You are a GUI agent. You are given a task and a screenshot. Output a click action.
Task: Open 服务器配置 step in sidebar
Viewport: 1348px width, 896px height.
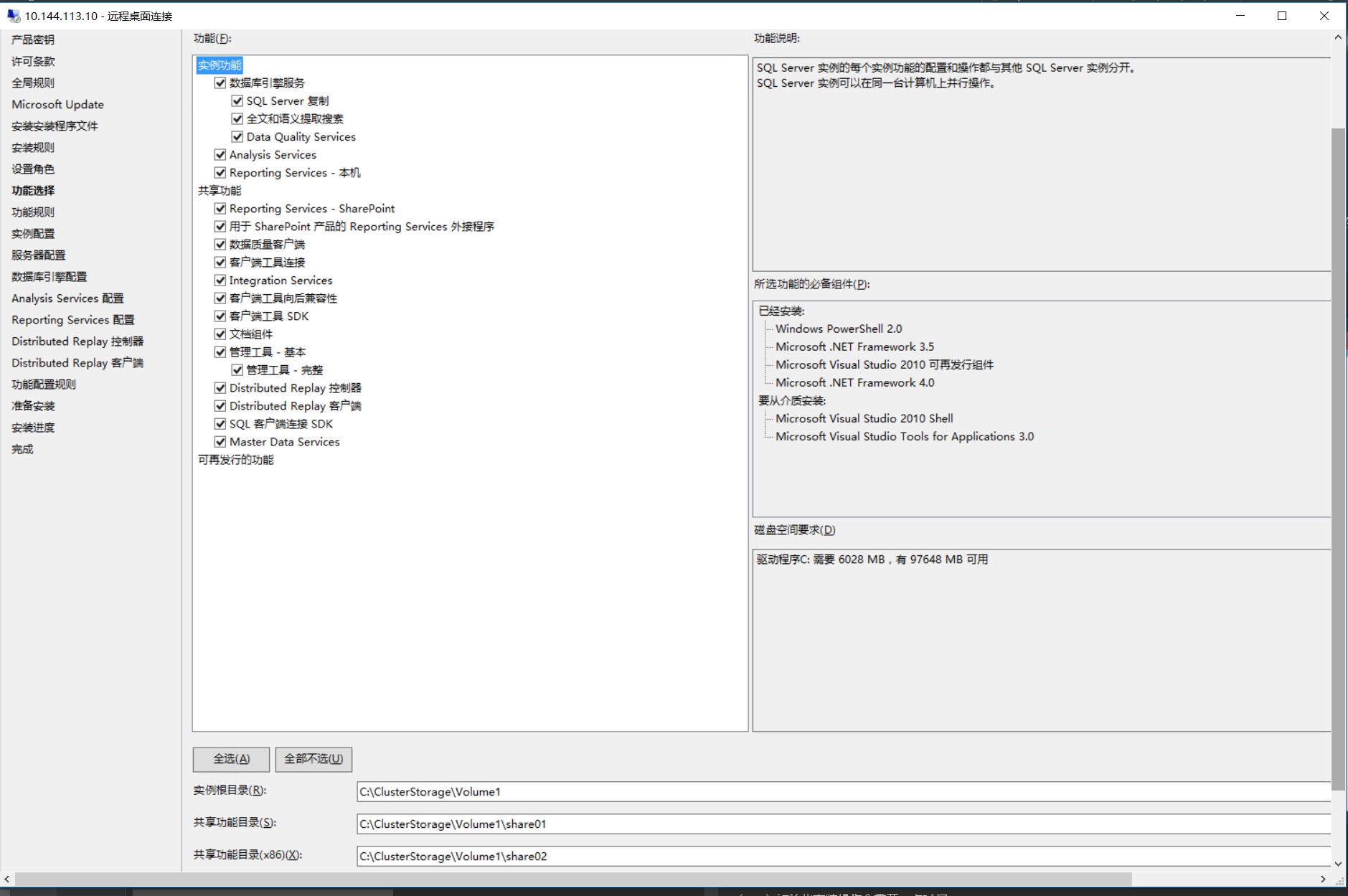[x=38, y=255]
